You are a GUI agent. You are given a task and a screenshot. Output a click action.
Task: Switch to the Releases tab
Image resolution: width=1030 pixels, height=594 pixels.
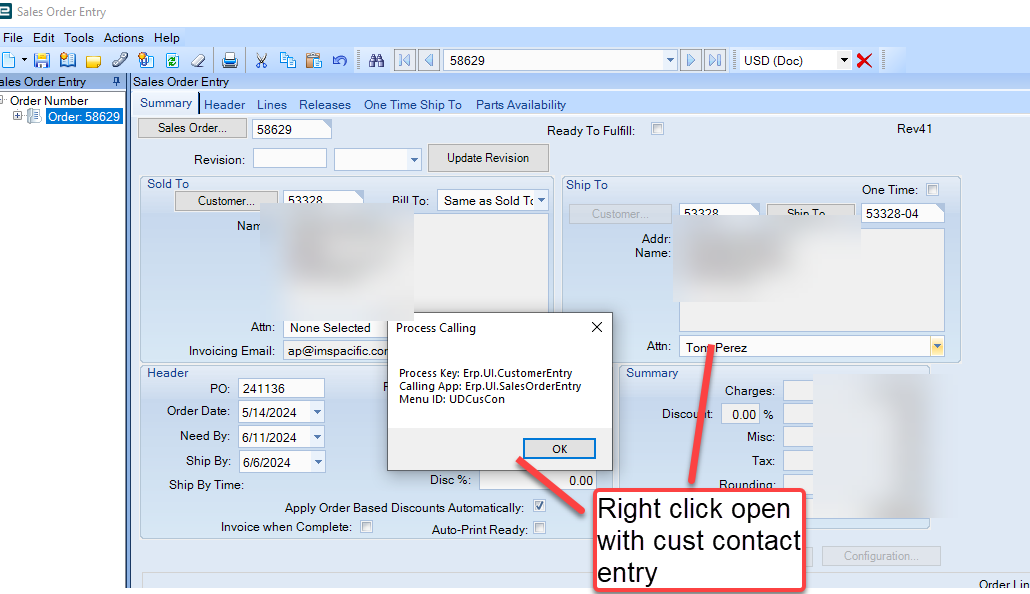click(325, 104)
